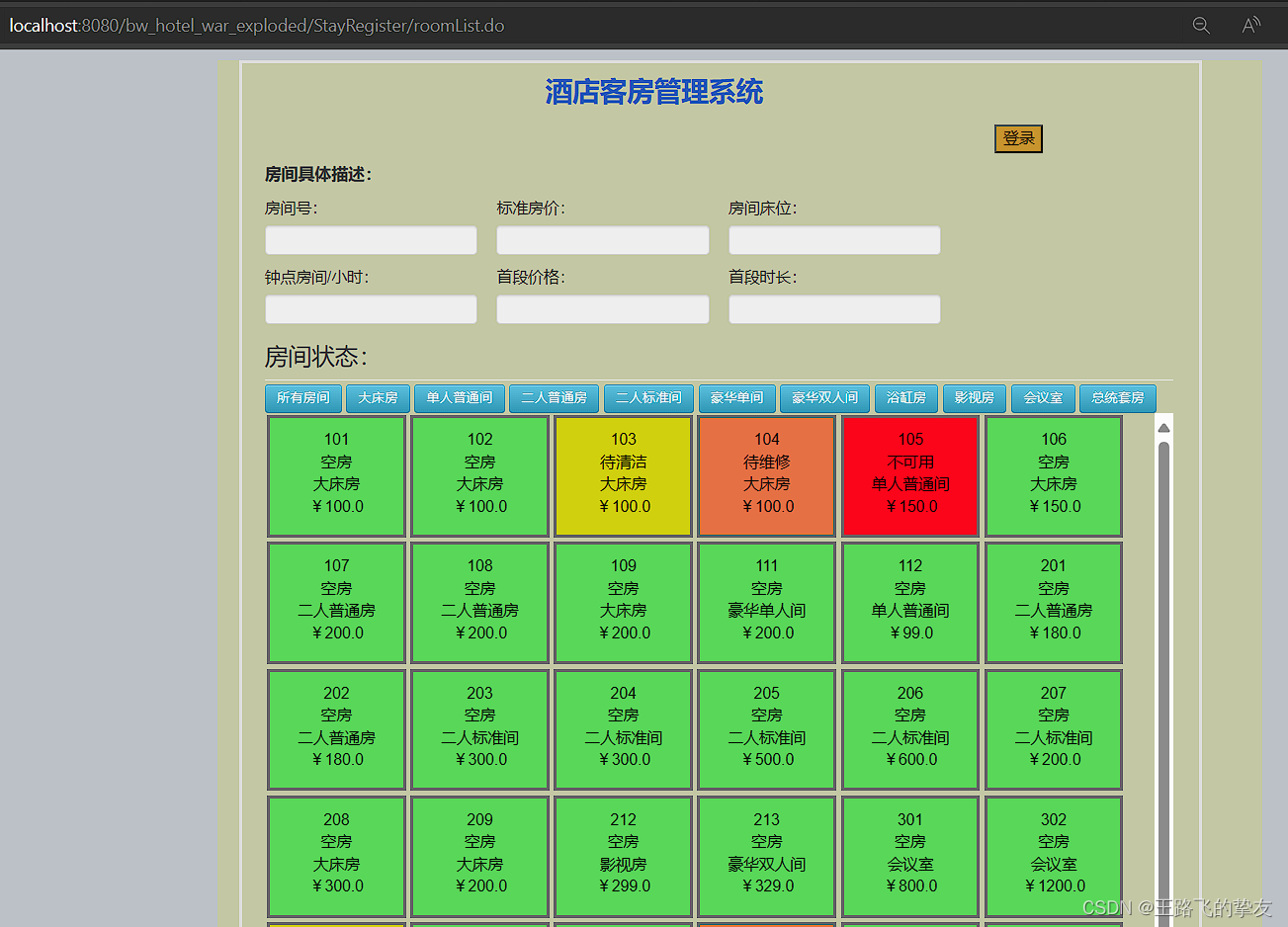Select the 影视房 filter tab
1288x927 pixels.
tap(975, 398)
